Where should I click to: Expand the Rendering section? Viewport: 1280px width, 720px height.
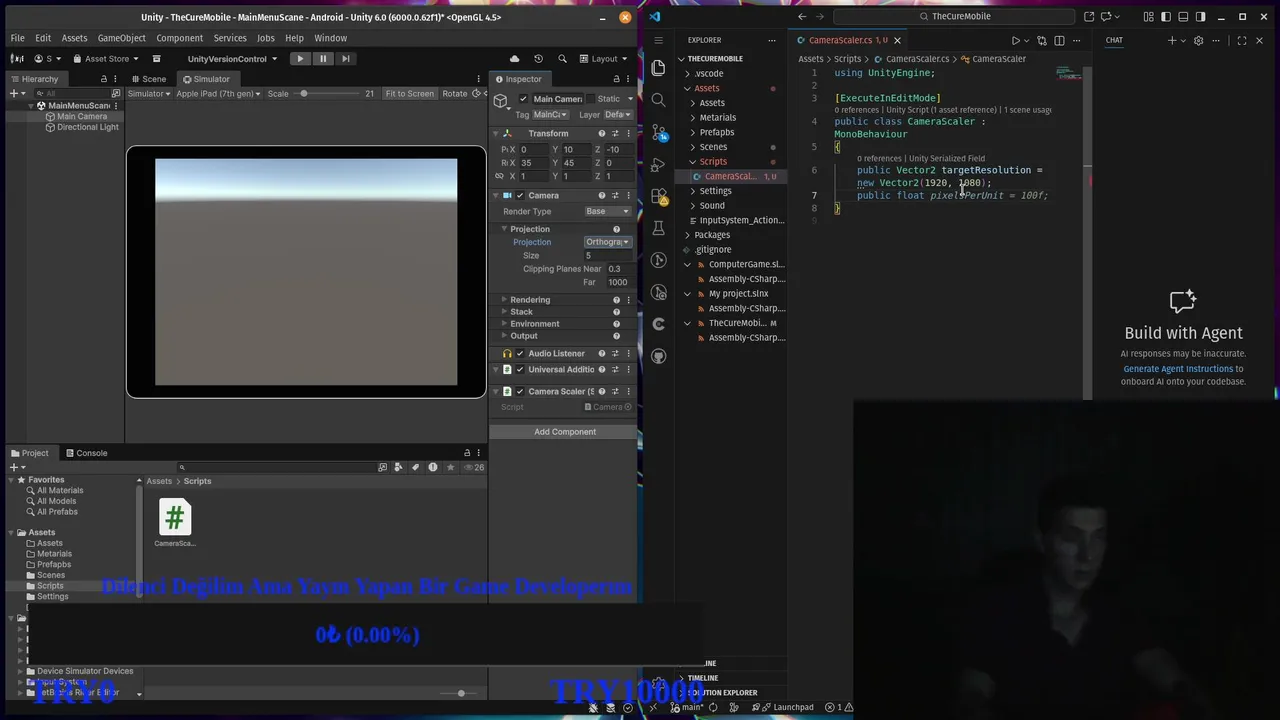[503, 300]
